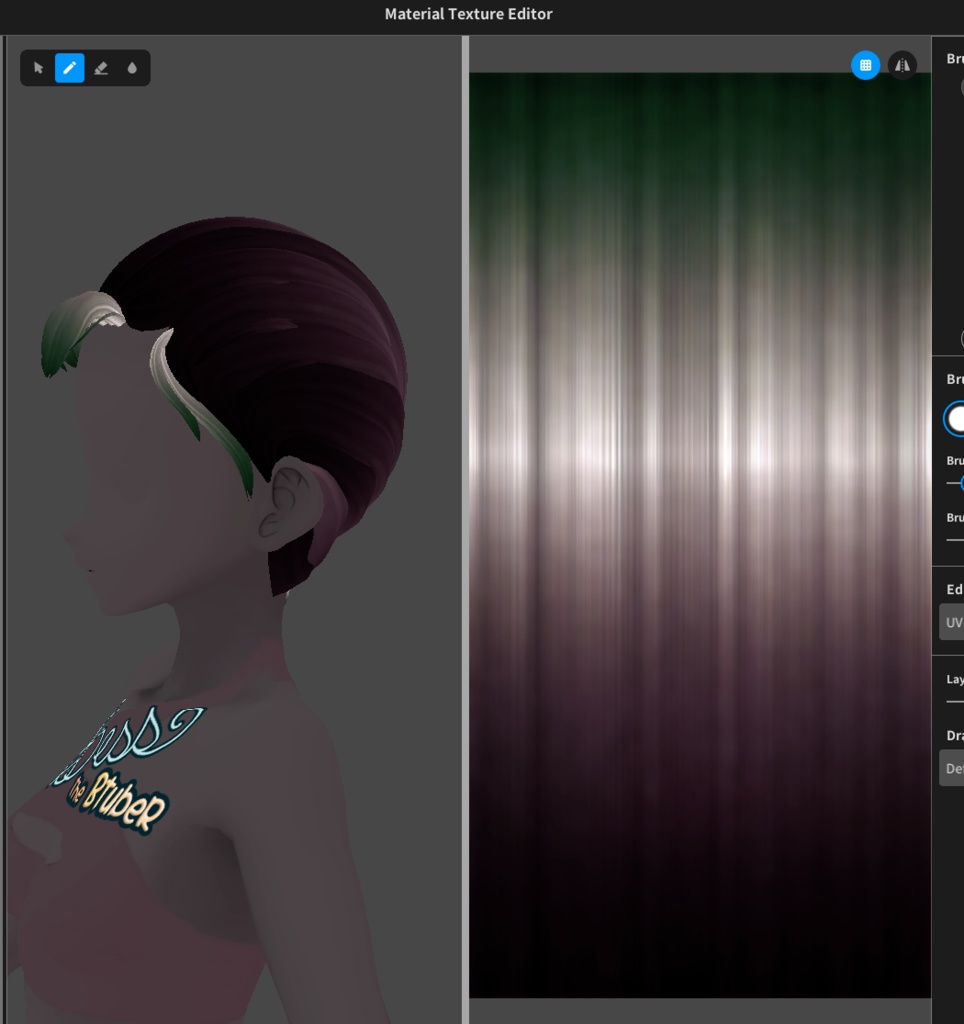The width and height of the screenshot is (964, 1024).
Task: Collapse the Brush settings section header
Action: click(952, 380)
